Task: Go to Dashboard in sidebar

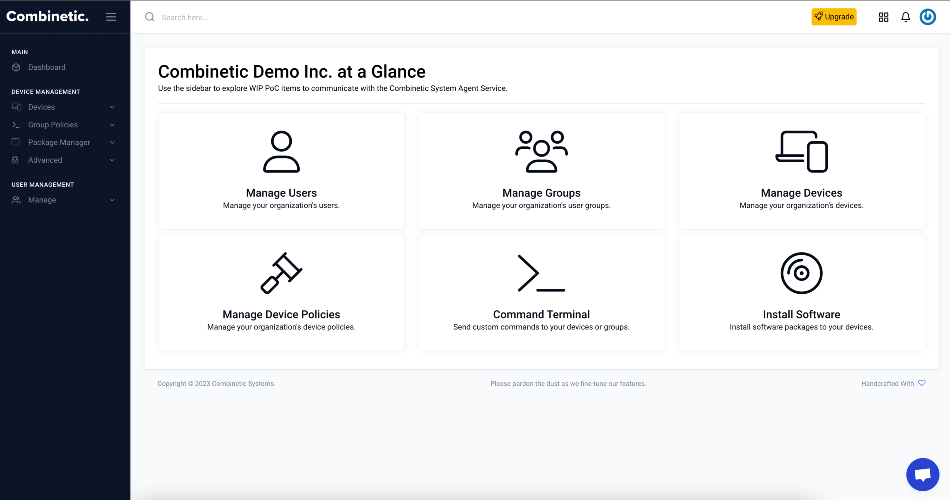Action: 47,67
